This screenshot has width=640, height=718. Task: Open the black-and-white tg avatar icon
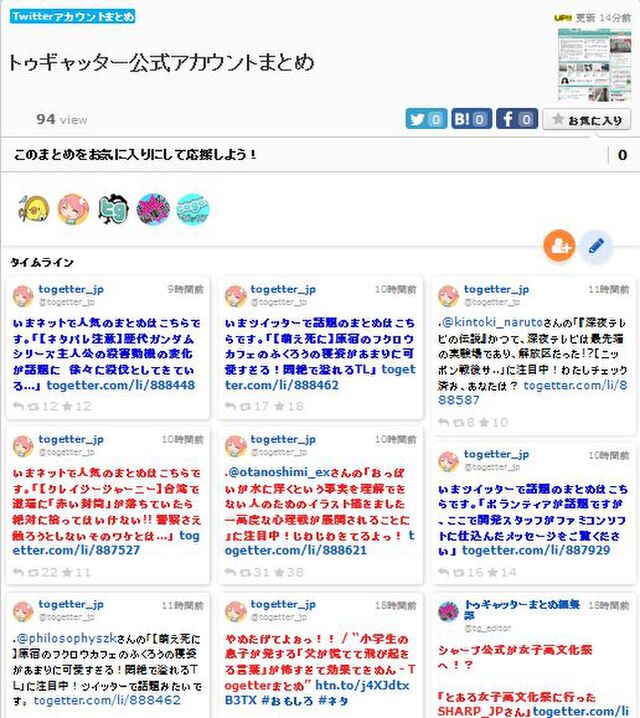(x=114, y=209)
